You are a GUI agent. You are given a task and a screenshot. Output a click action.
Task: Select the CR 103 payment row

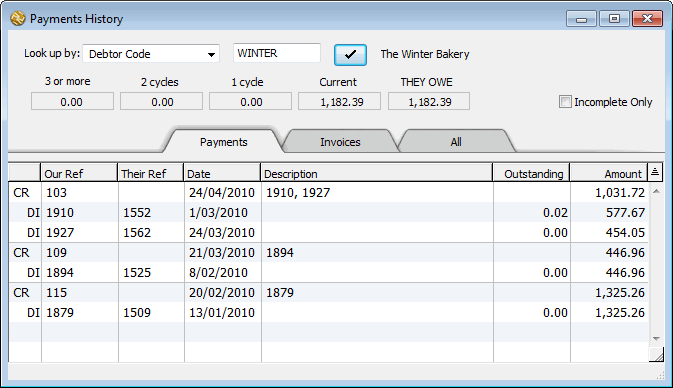[x=328, y=192]
